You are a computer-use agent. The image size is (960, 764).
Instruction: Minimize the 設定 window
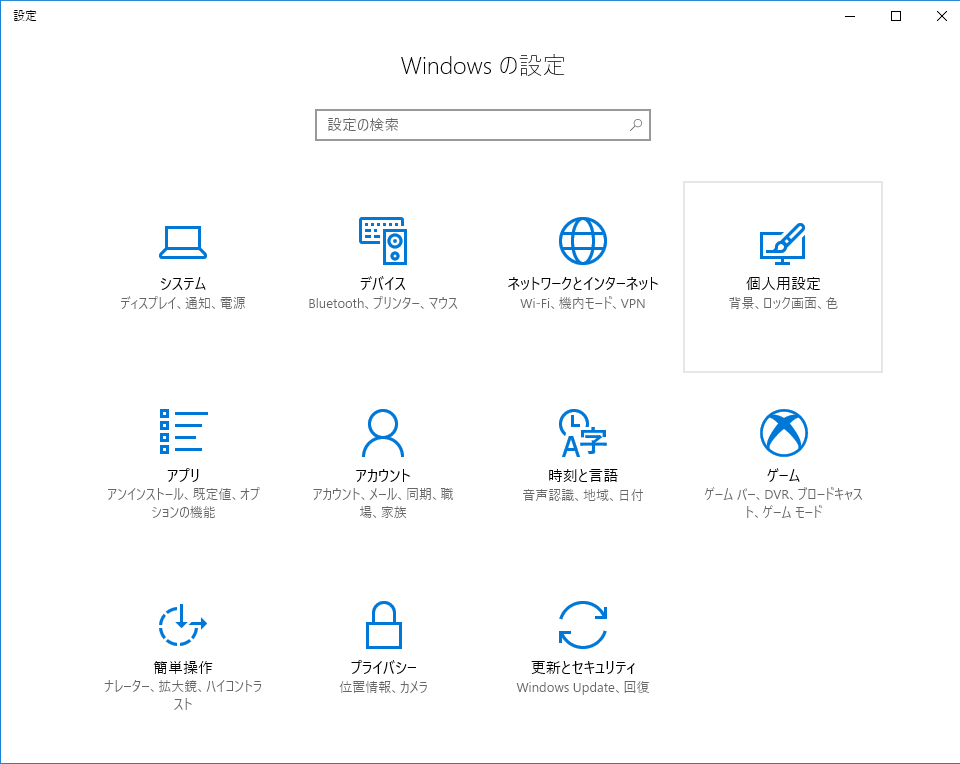point(850,16)
